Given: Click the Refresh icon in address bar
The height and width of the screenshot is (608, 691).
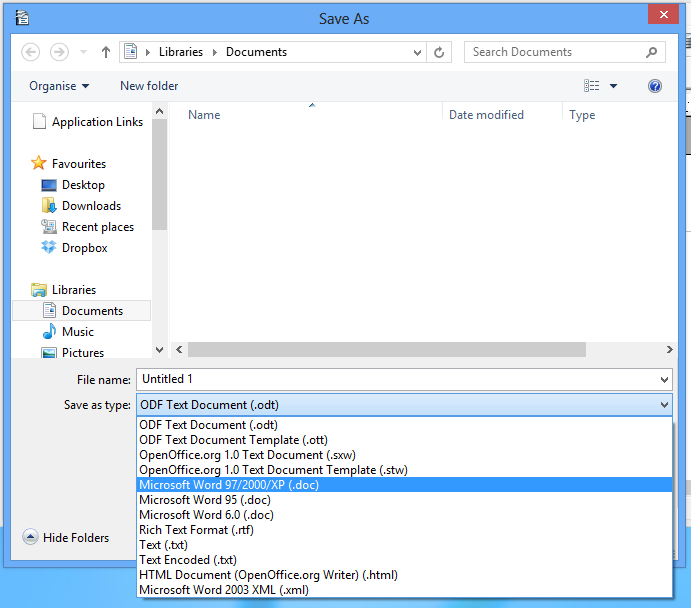Looking at the screenshot, I should tap(440, 52).
